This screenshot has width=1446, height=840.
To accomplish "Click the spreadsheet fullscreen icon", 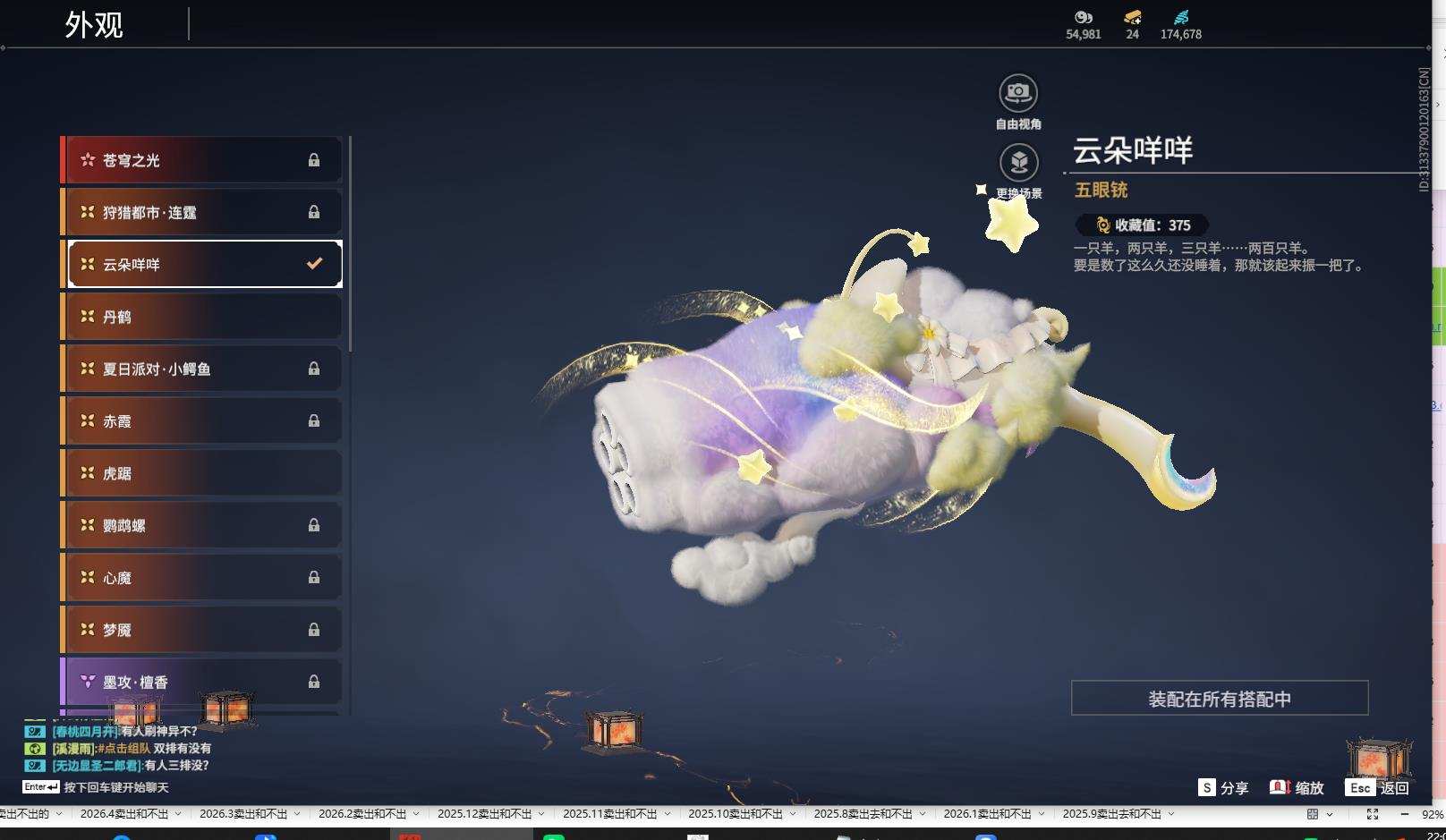I will click(x=1373, y=814).
